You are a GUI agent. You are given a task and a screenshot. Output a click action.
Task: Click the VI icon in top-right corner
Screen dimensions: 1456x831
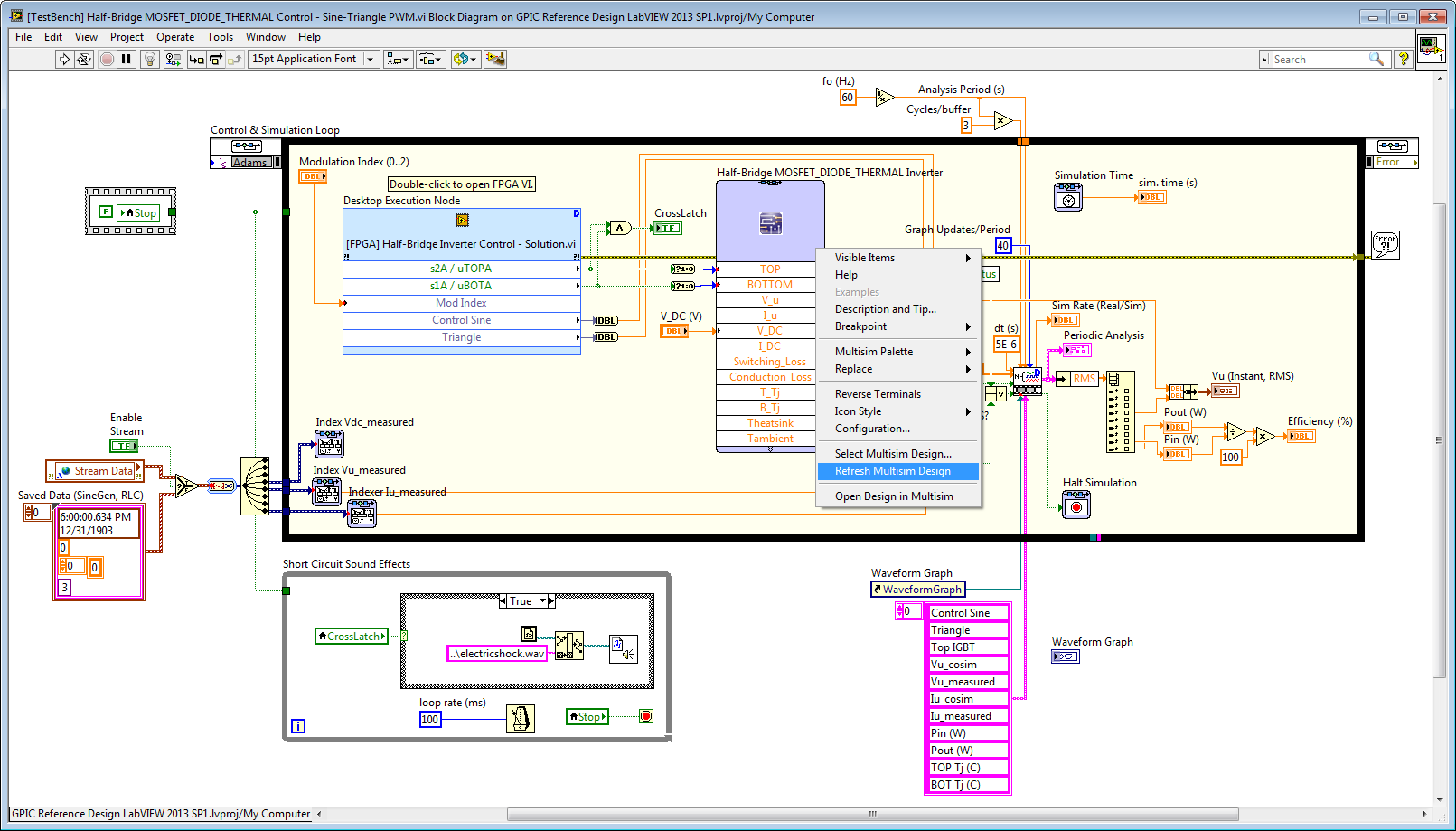coord(1432,47)
